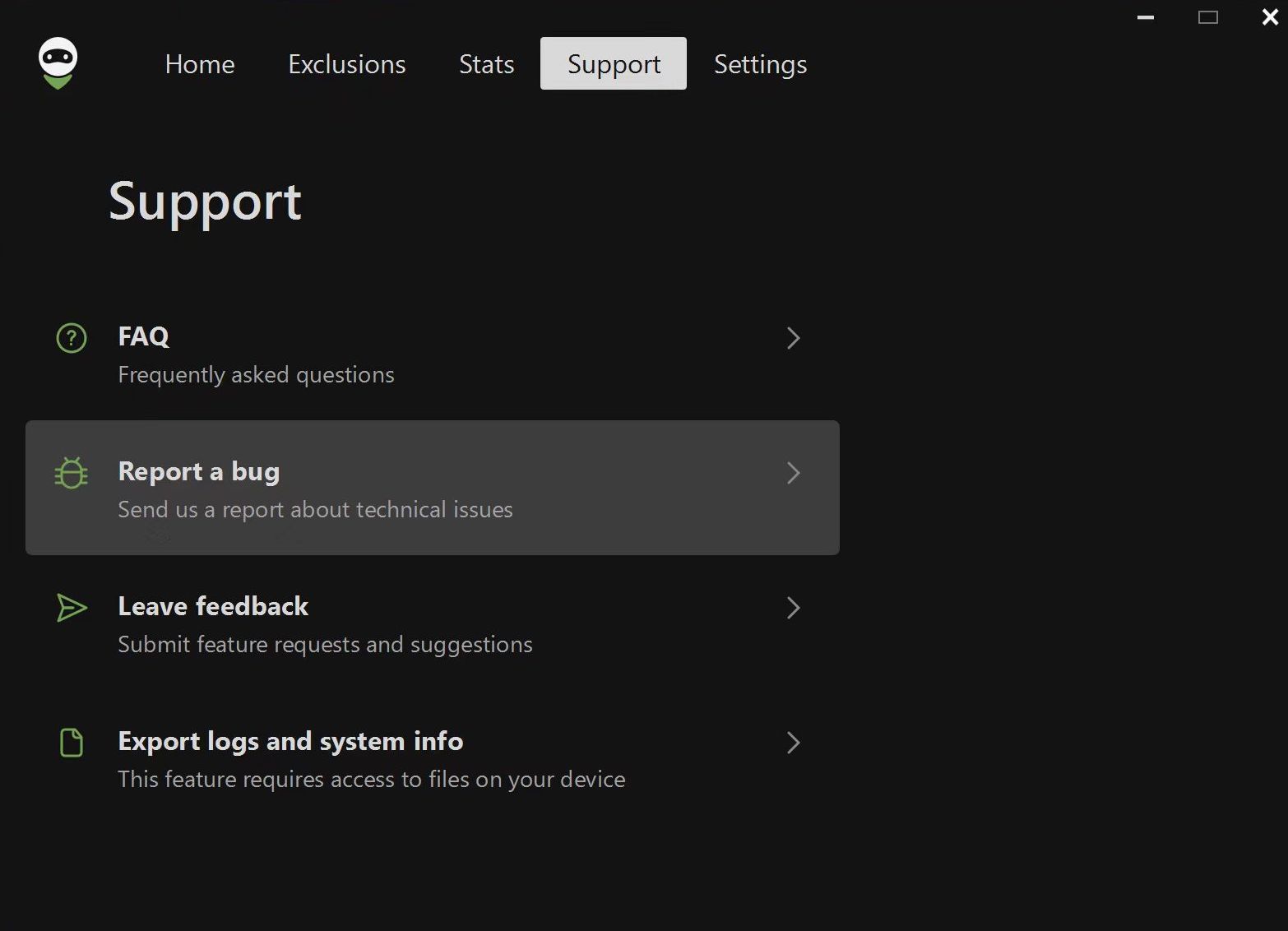The width and height of the screenshot is (1288, 931).
Task: Open the Export logs chevron arrow
Action: (x=793, y=743)
